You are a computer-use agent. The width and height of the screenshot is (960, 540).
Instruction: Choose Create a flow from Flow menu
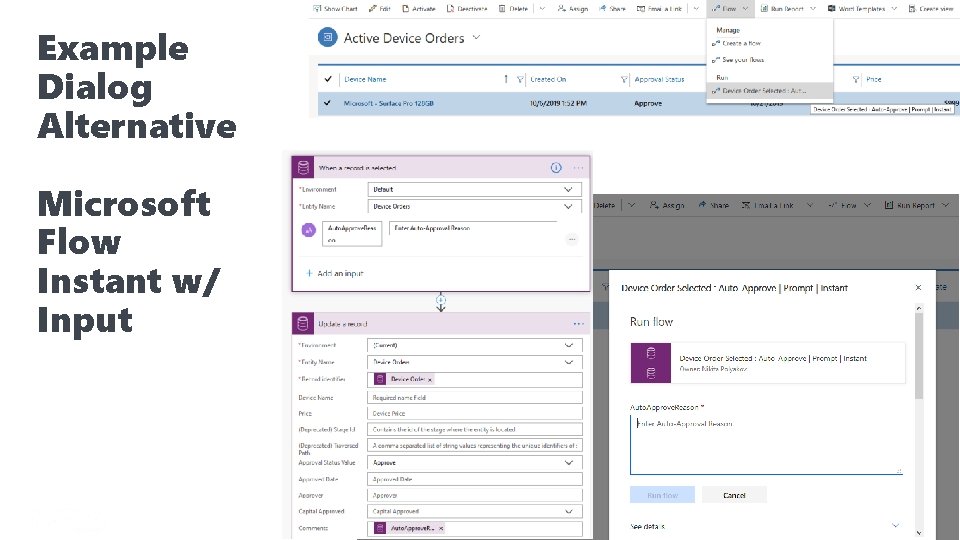pos(737,43)
